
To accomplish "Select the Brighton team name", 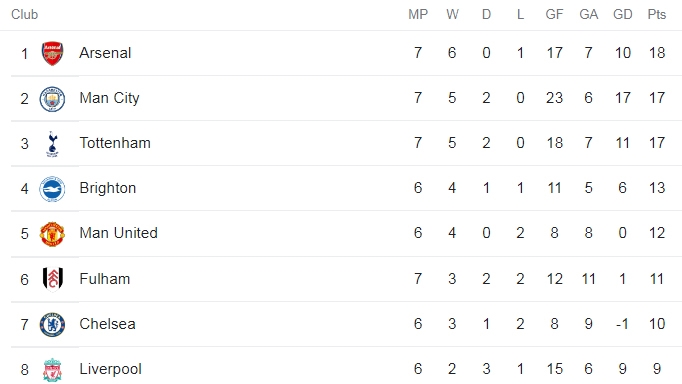I will coord(108,188).
